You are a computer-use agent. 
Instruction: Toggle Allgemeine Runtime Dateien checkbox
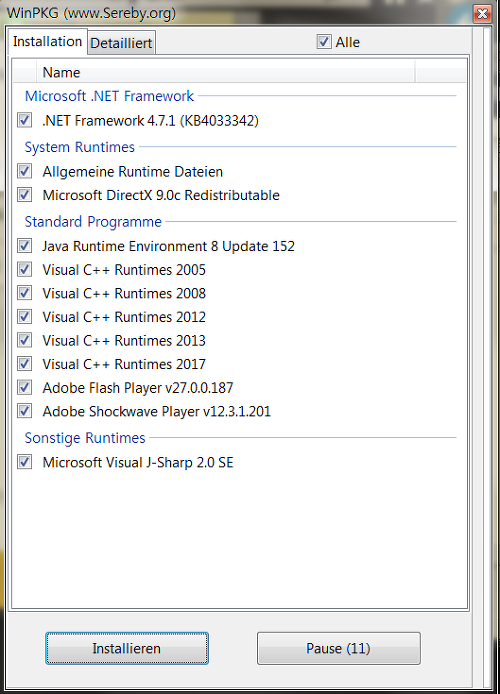pyautogui.click(x=24, y=171)
